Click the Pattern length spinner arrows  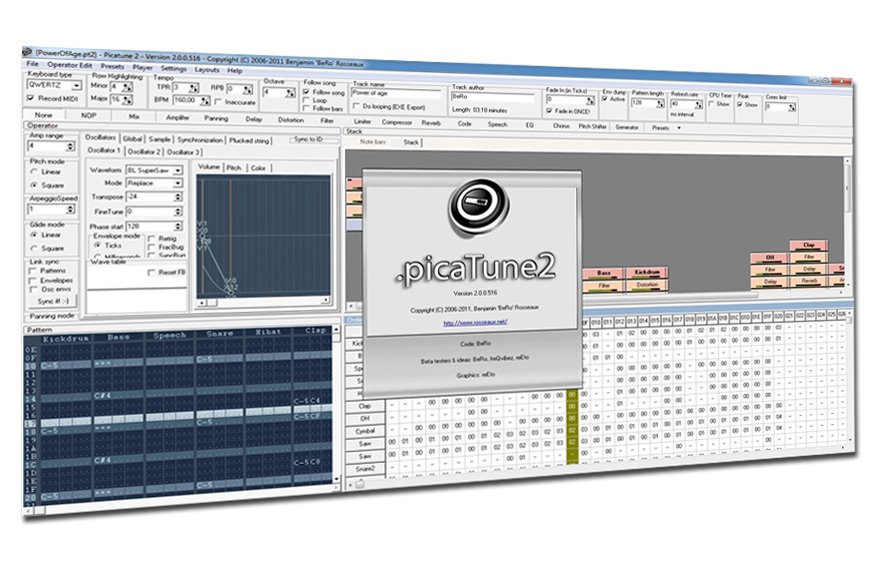[660, 104]
